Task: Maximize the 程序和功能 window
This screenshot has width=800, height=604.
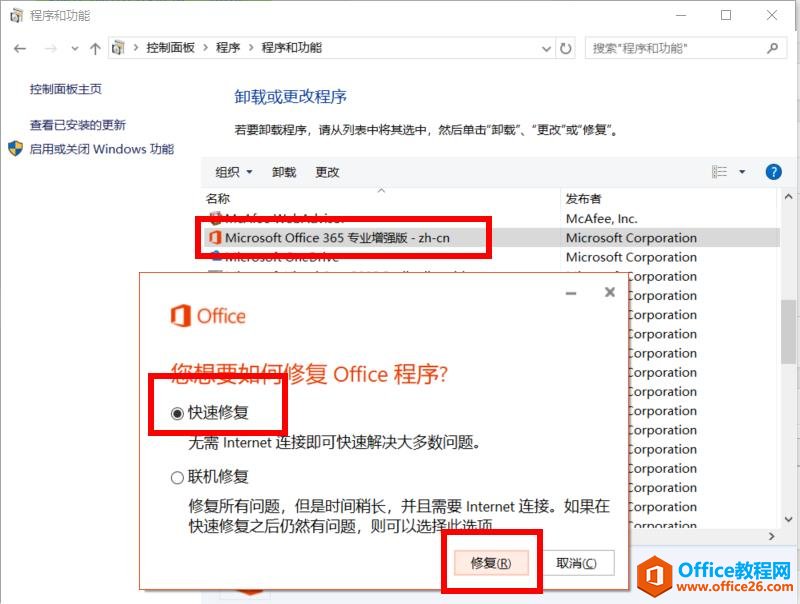Action: pos(726,15)
